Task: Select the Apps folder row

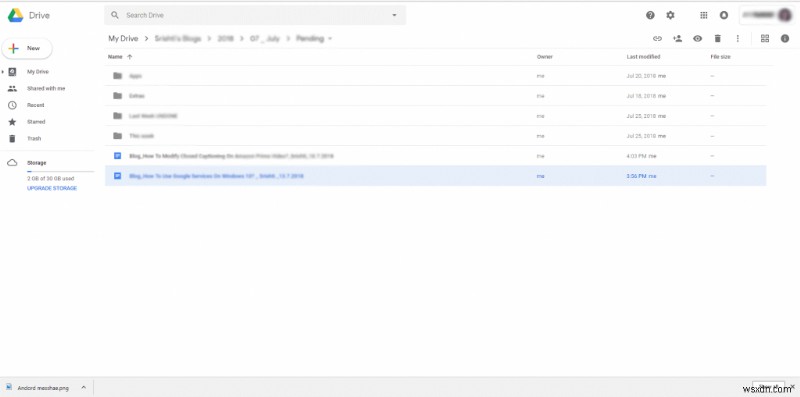Action: 435,76
